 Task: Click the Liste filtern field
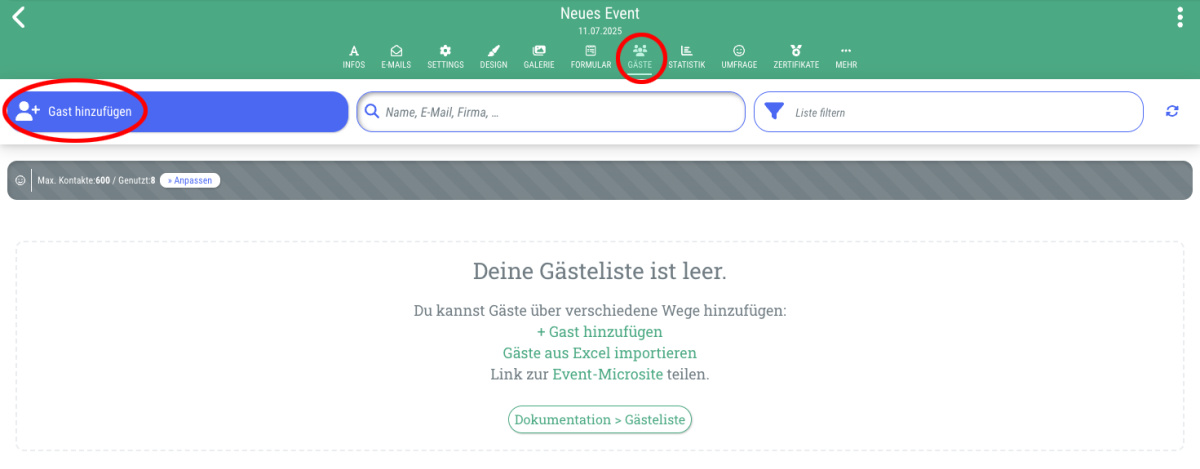click(948, 112)
